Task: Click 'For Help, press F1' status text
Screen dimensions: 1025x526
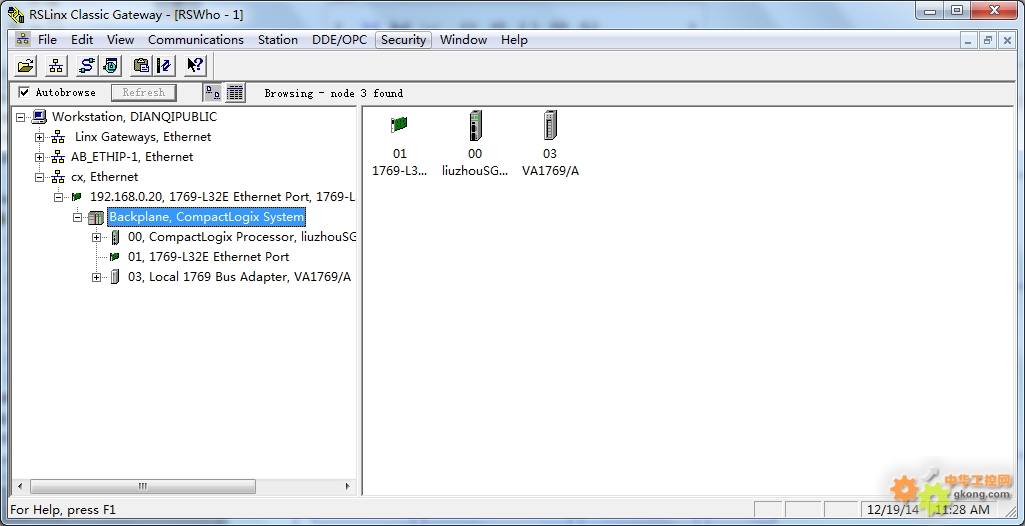Action: click(63, 510)
